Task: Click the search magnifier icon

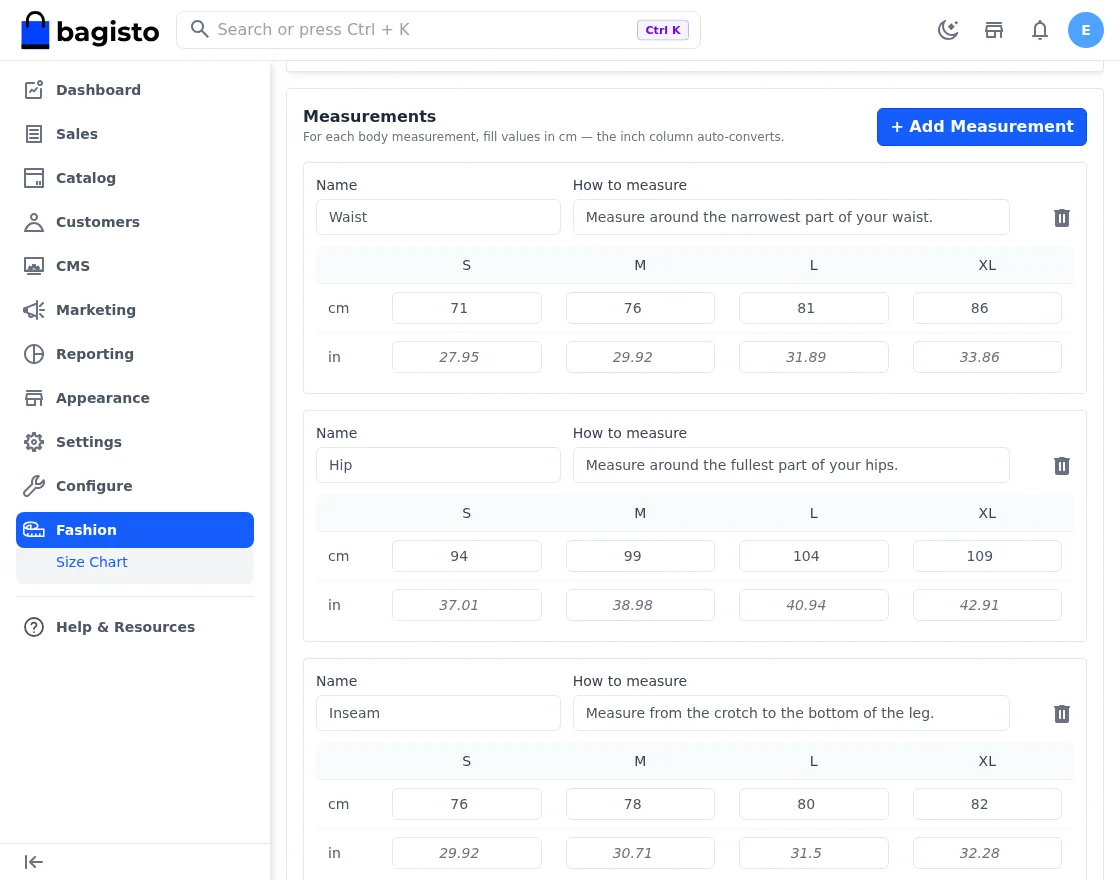Action: point(199,29)
